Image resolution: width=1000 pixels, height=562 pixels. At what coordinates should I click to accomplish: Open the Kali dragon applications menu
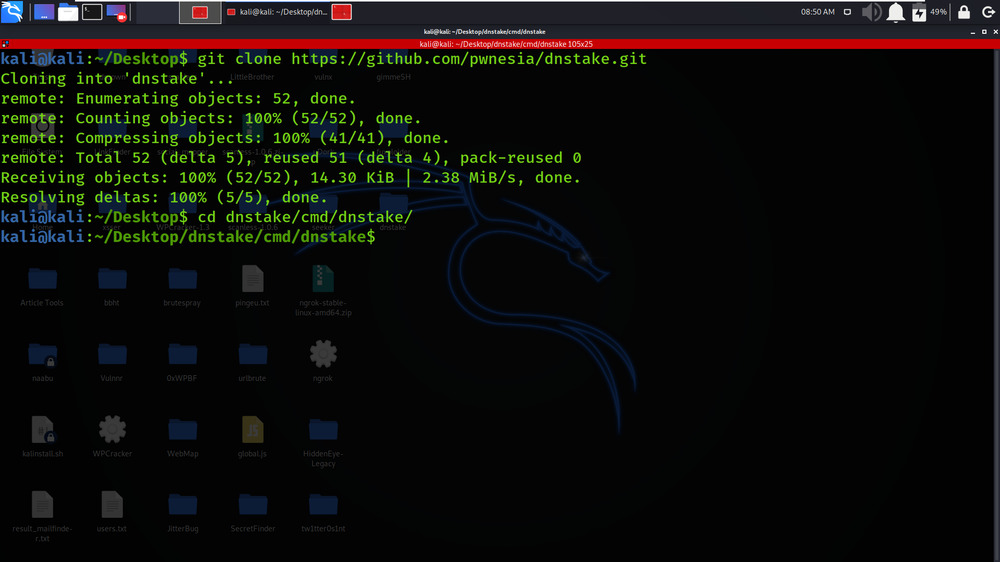(x=12, y=11)
